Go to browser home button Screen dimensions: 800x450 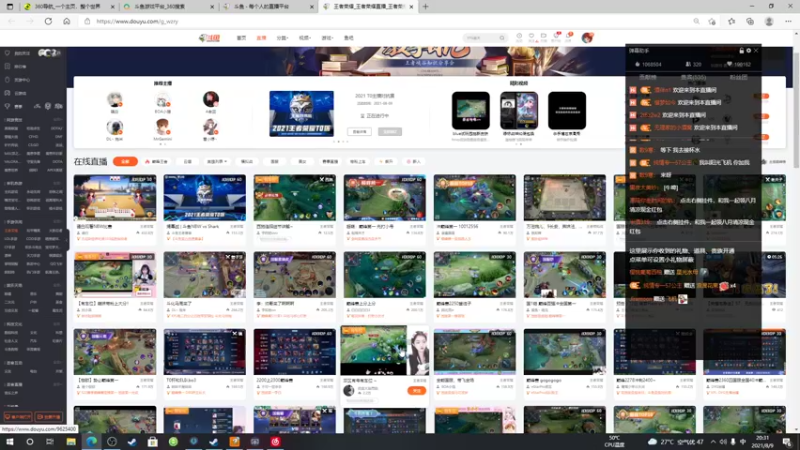tap(66, 21)
